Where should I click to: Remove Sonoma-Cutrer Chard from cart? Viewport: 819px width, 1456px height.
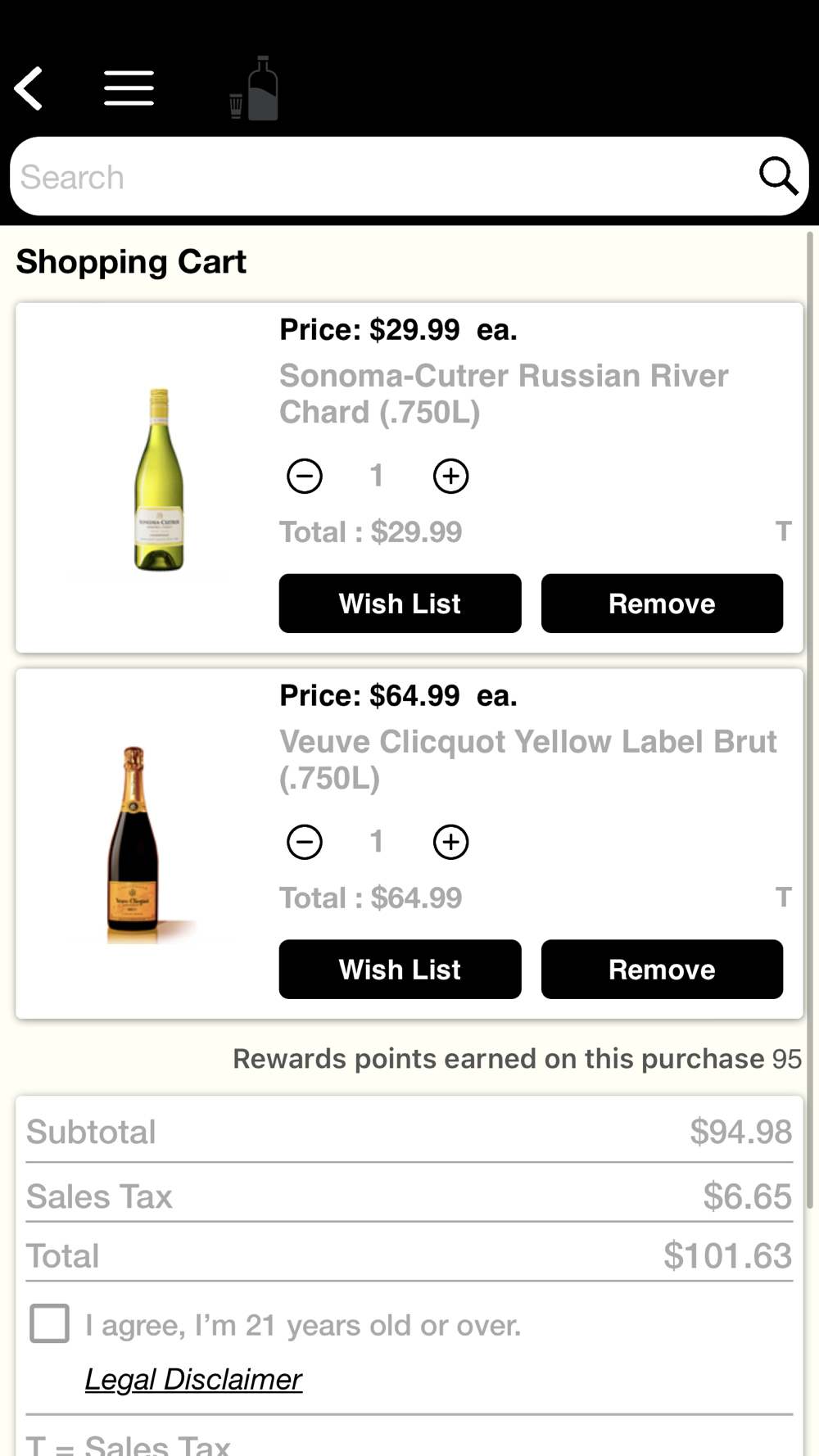[x=662, y=604]
